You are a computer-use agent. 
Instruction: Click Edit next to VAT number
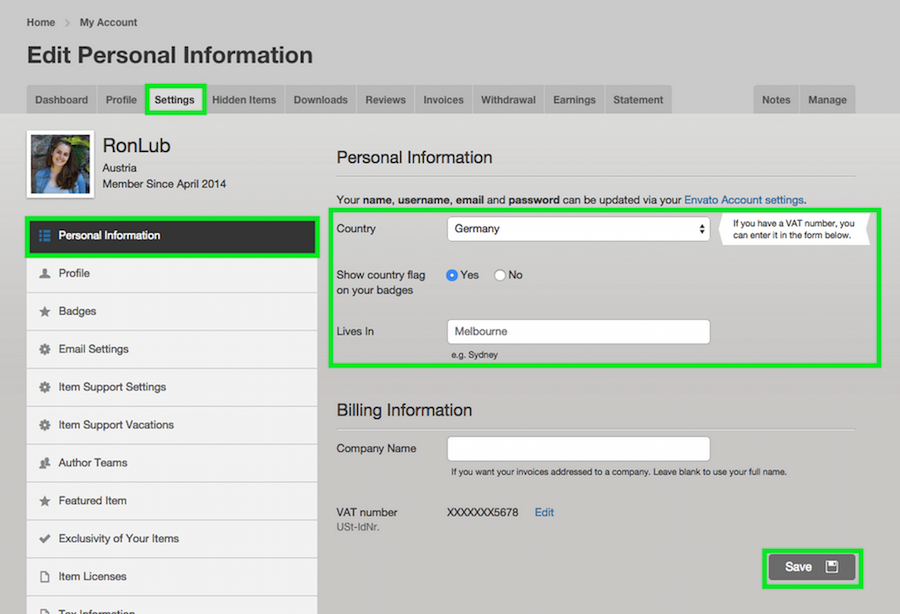544,512
